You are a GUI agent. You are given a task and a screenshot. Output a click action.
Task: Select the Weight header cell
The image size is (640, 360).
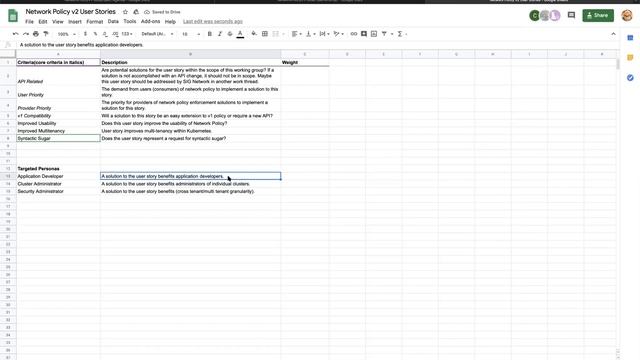click(305, 62)
